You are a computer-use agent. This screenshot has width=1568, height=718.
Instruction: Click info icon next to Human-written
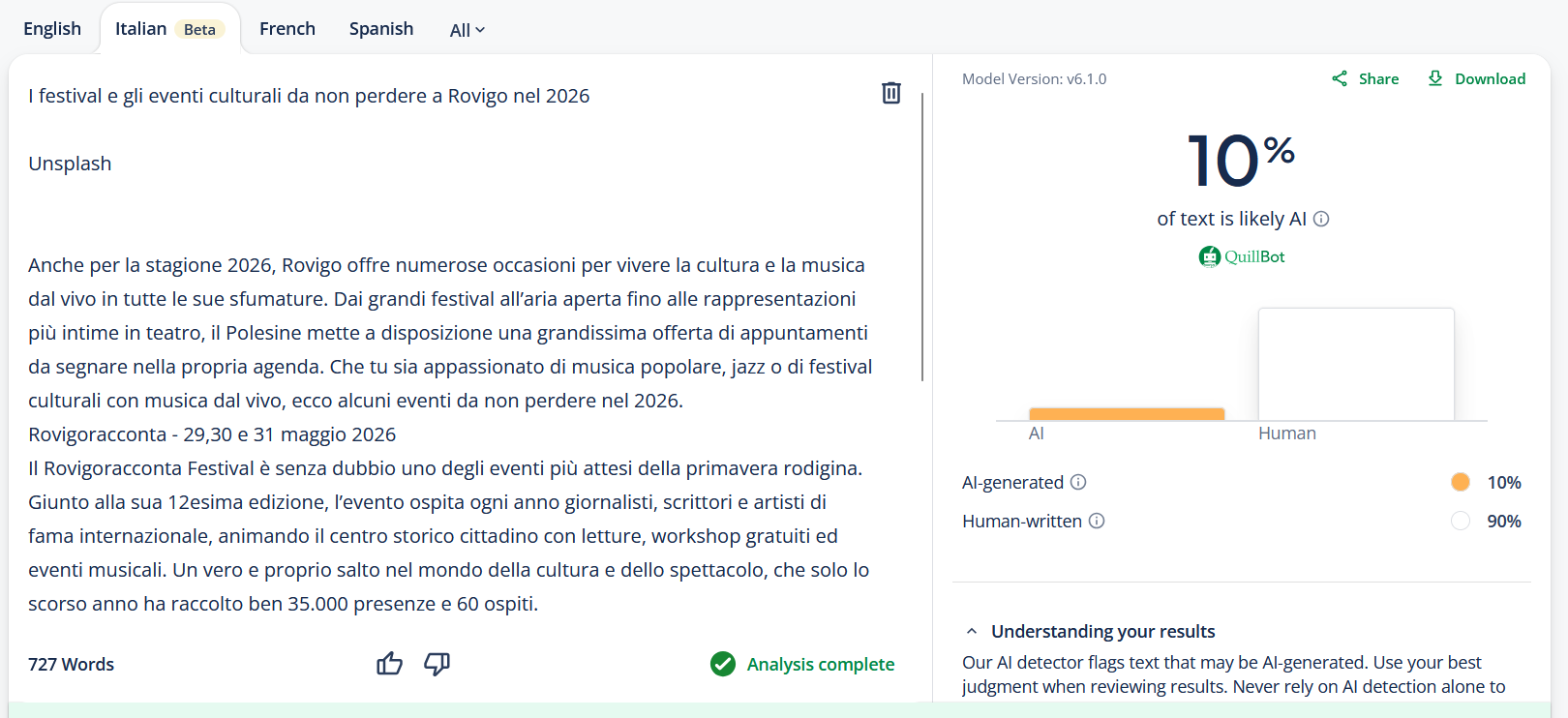click(x=1097, y=521)
